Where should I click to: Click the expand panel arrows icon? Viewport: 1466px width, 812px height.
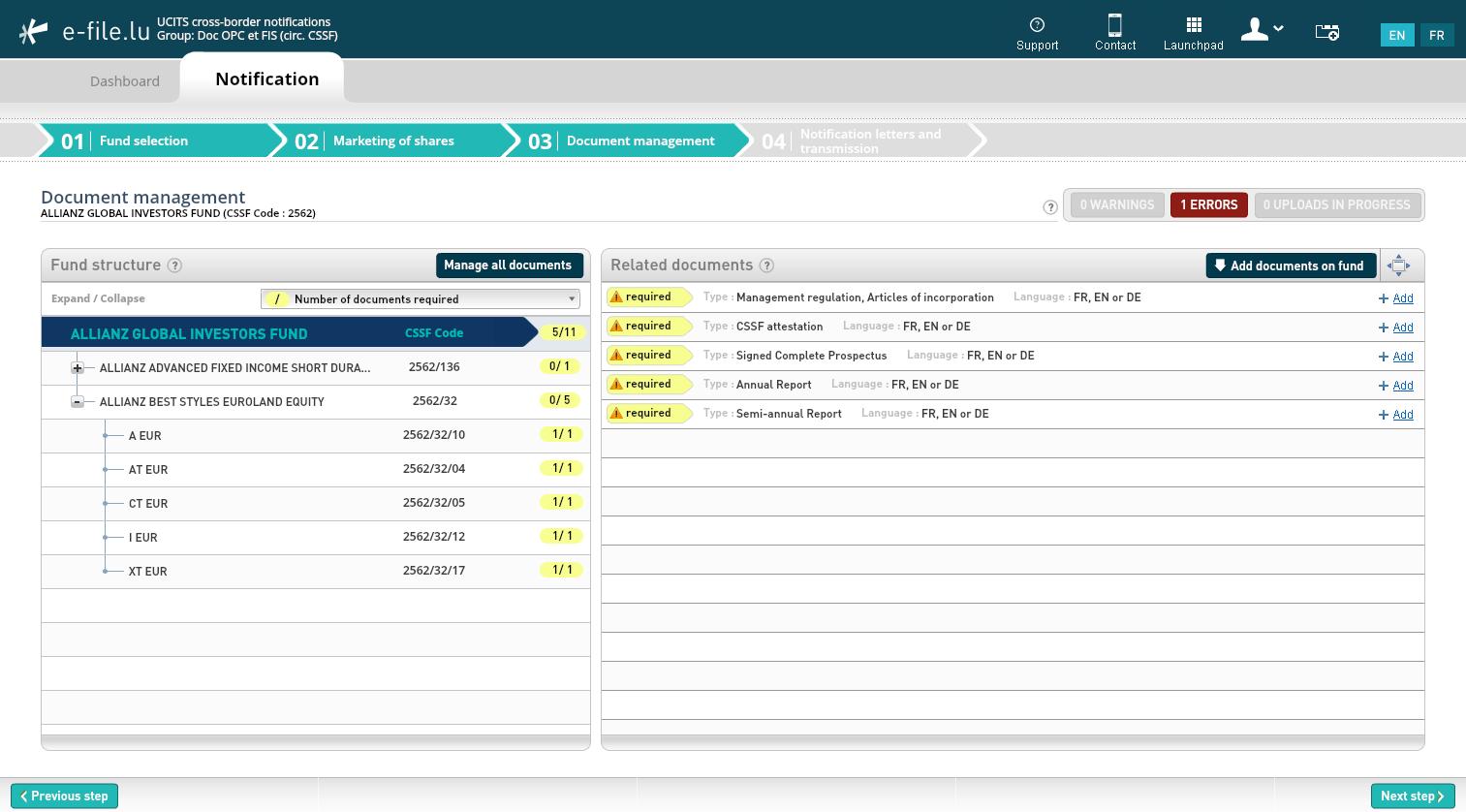[x=1398, y=265]
